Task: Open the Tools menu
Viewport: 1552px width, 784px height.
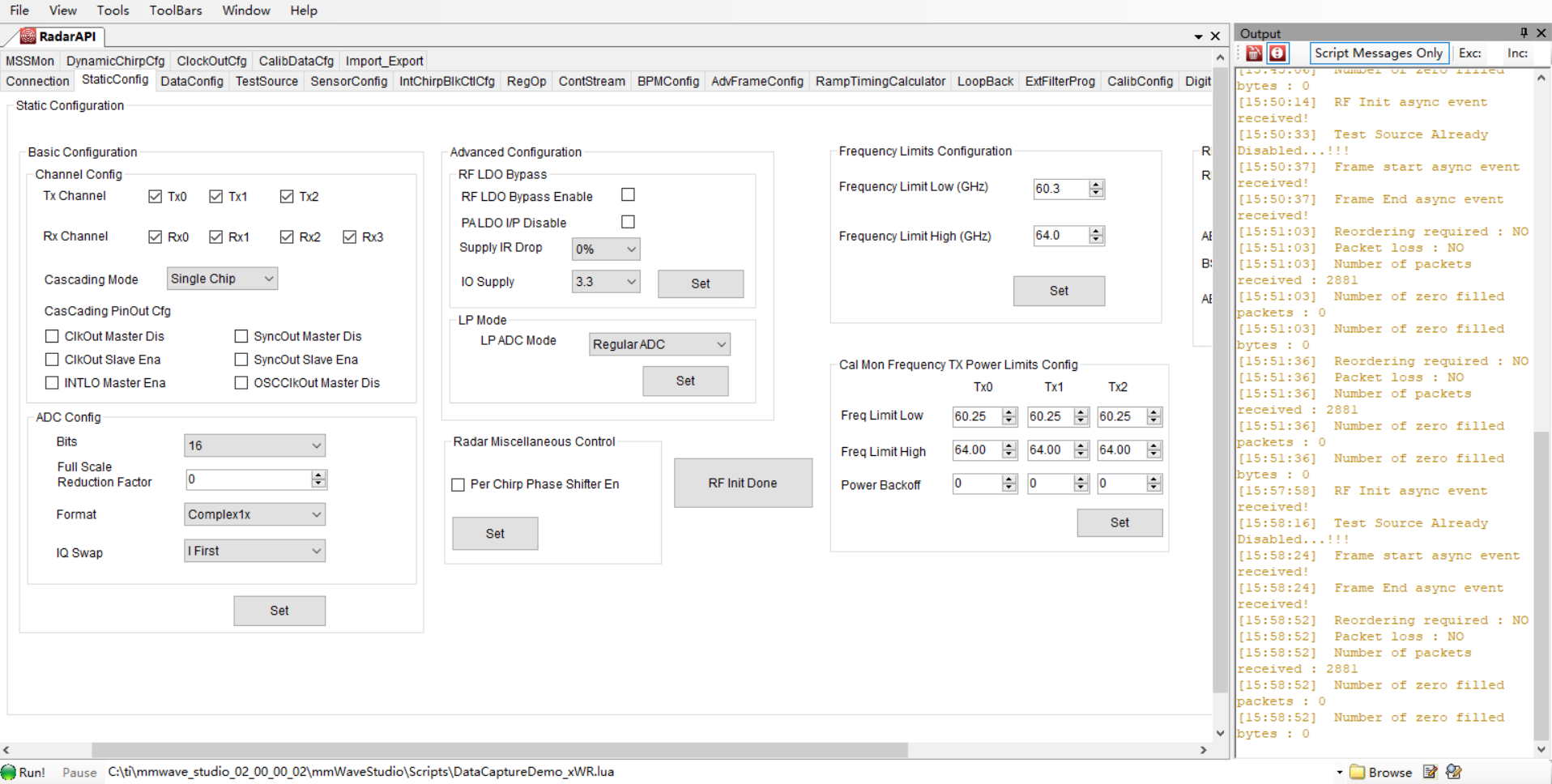Action: coord(113,11)
